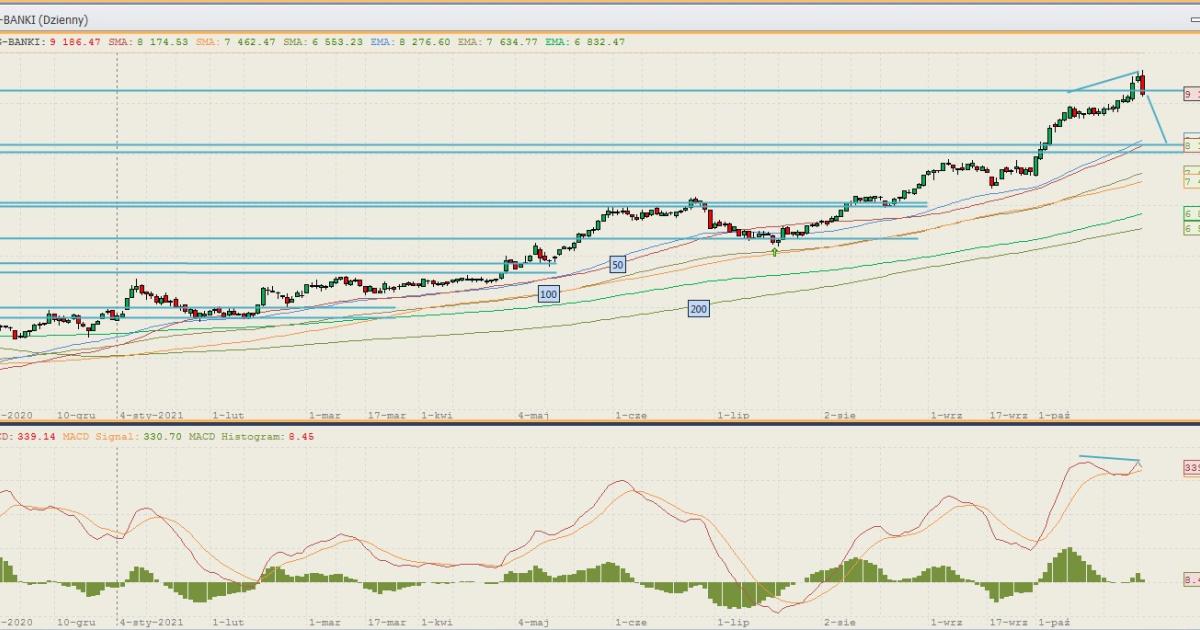Screen dimensions: 1200x630
Task: Select the green EMA 6 832.47 legend entry
Action: (x=584, y=42)
